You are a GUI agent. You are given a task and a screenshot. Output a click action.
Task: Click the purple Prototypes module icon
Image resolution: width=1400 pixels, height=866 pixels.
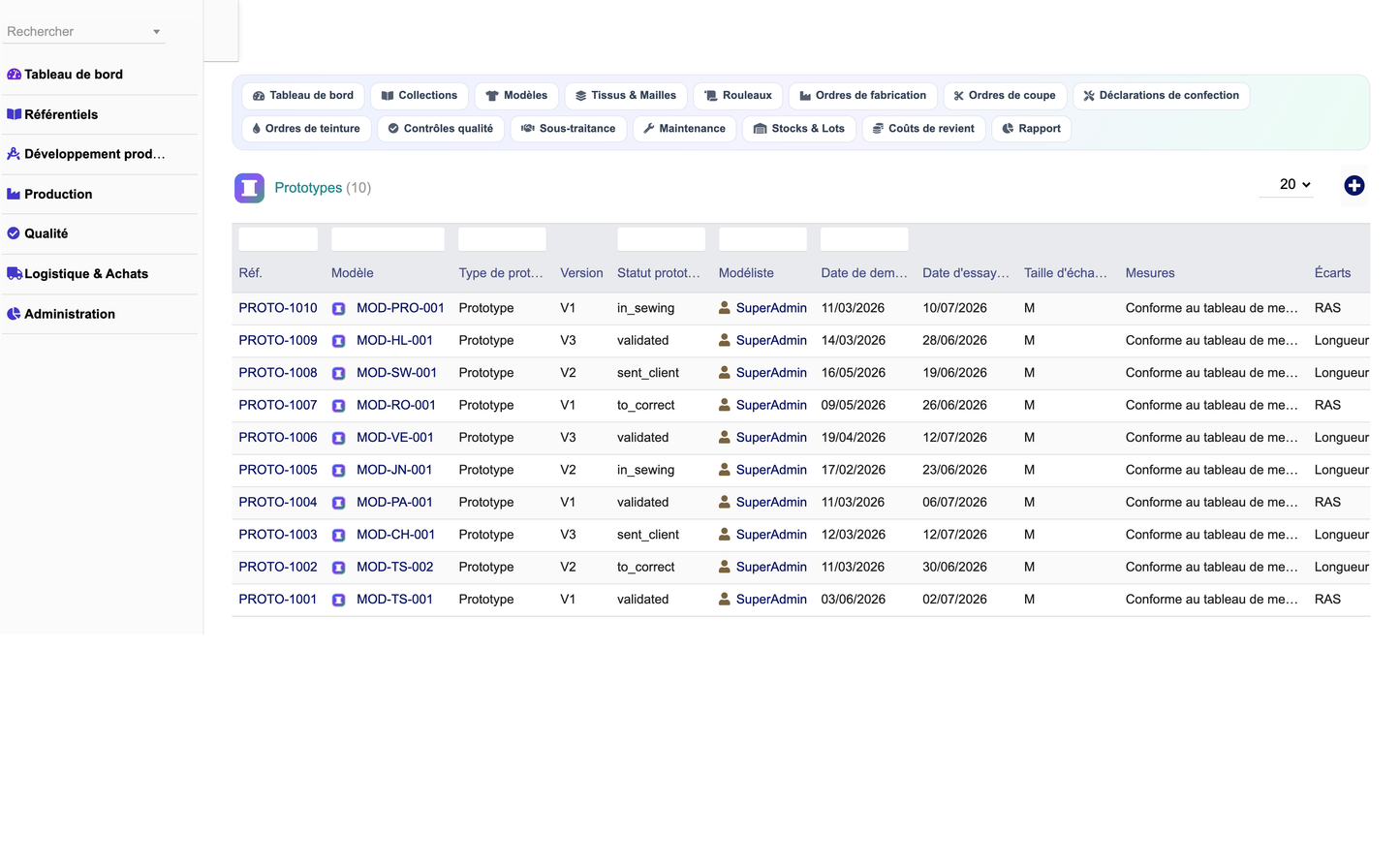(249, 188)
